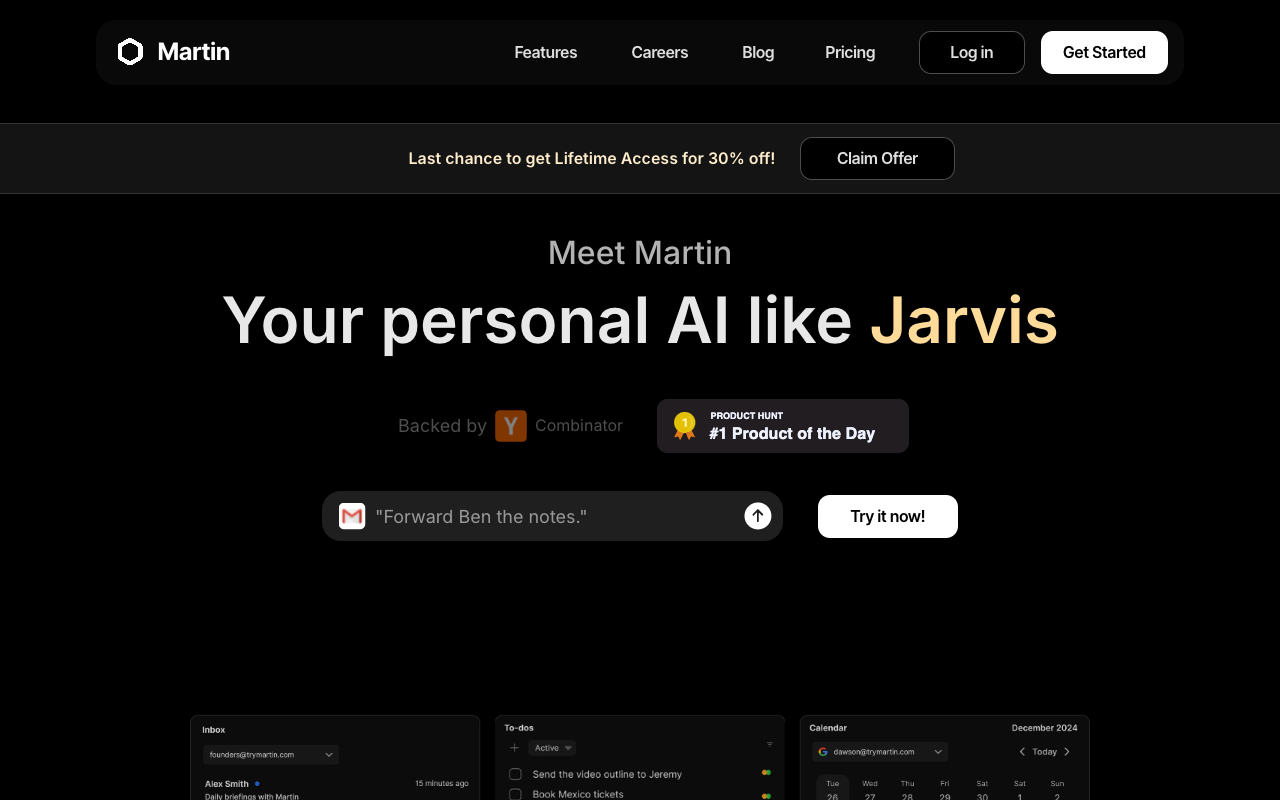Viewport: 1280px width, 800px height.
Task: Click the Y Combinator icon
Action: [x=511, y=425]
